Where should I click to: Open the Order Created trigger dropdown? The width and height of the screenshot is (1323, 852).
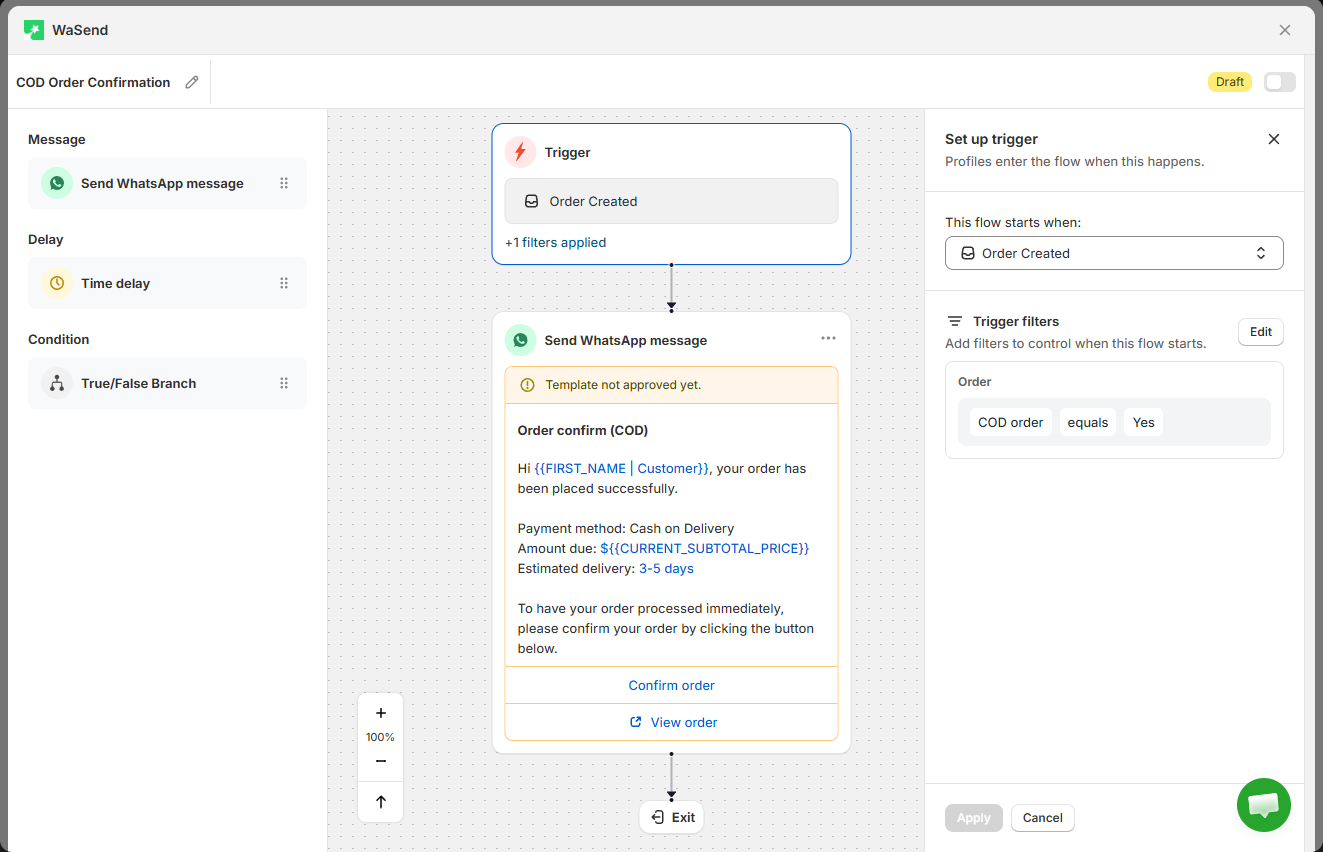(x=1114, y=253)
